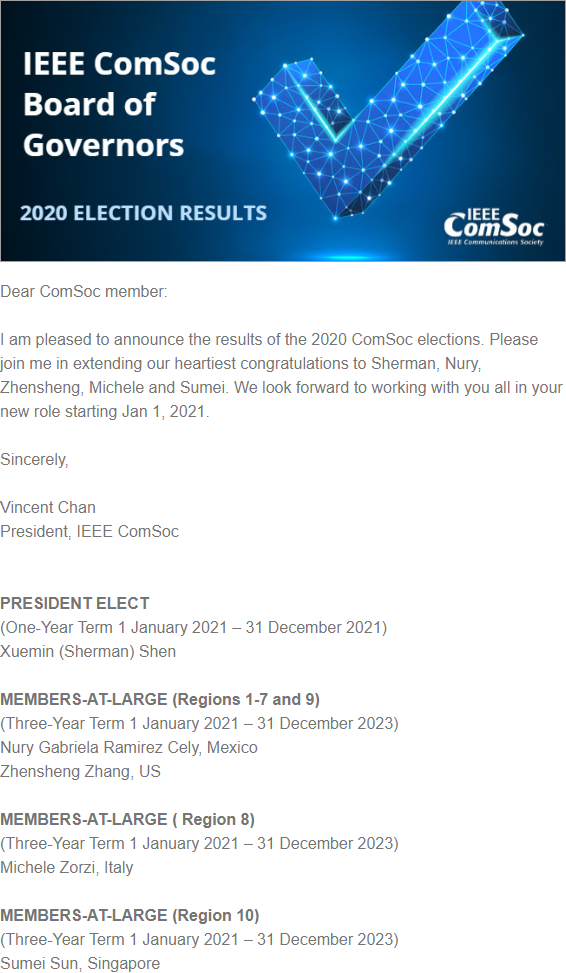Click the MEMBERS-AT-LARGE (Region 10) heading

point(130,915)
